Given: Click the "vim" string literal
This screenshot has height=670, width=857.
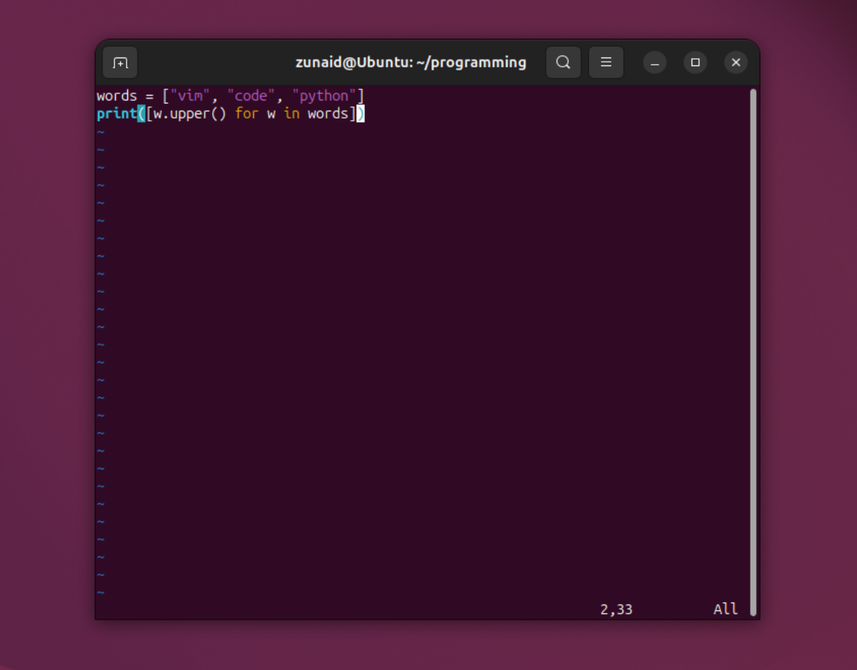Looking at the screenshot, I should point(190,96).
